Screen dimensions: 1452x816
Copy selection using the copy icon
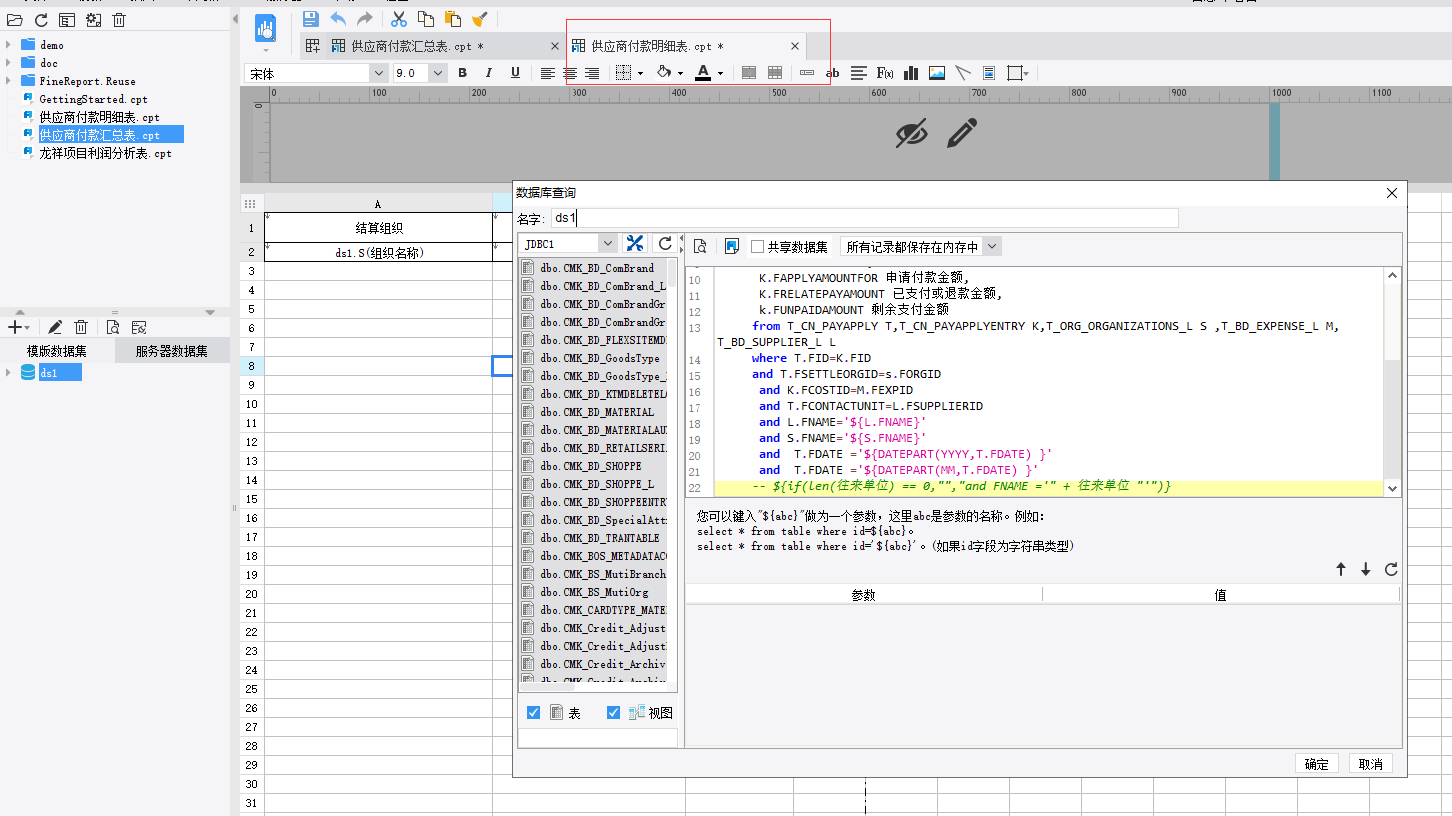[426, 19]
